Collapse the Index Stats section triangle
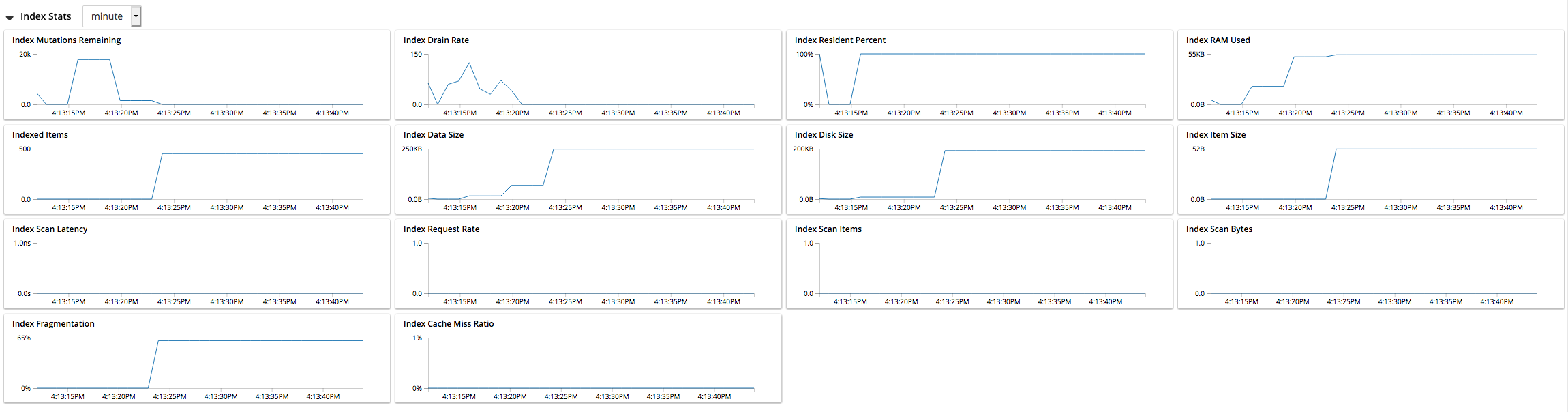Viewport: 1568px width, 412px height. [10, 18]
